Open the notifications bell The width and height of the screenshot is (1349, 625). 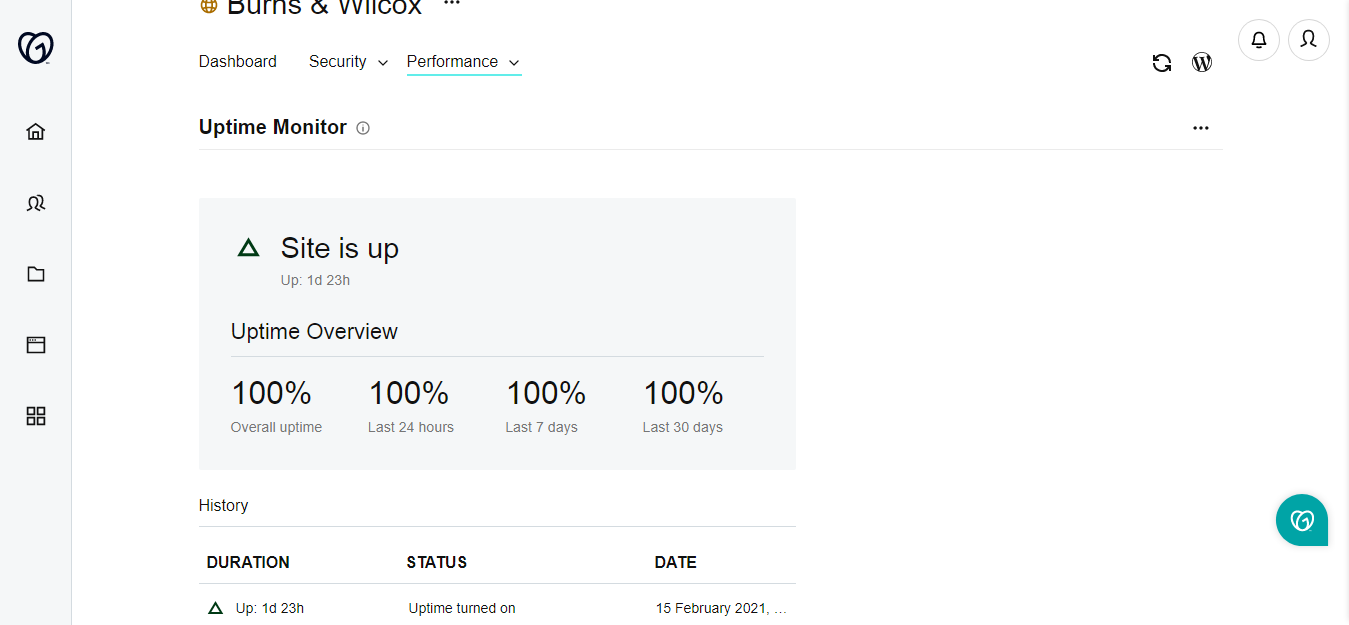coord(1259,40)
